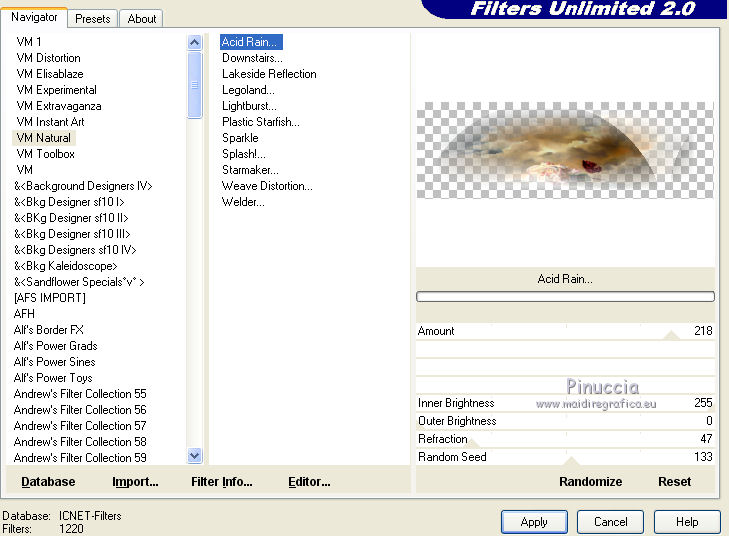Select Andrew's Filter Collection 57
The height and width of the screenshot is (536, 729).
[80, 426]
